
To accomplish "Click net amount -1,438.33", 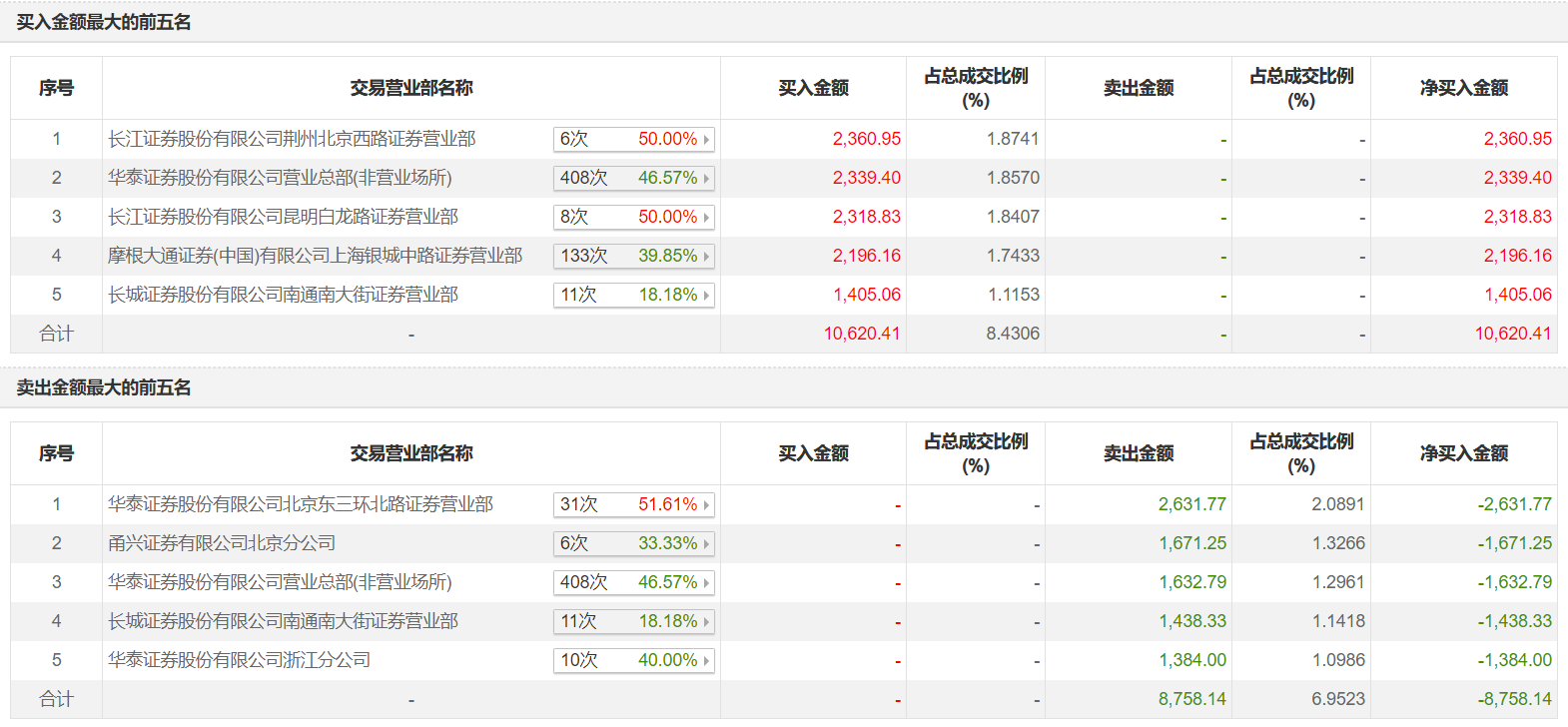I will 1514,621.
